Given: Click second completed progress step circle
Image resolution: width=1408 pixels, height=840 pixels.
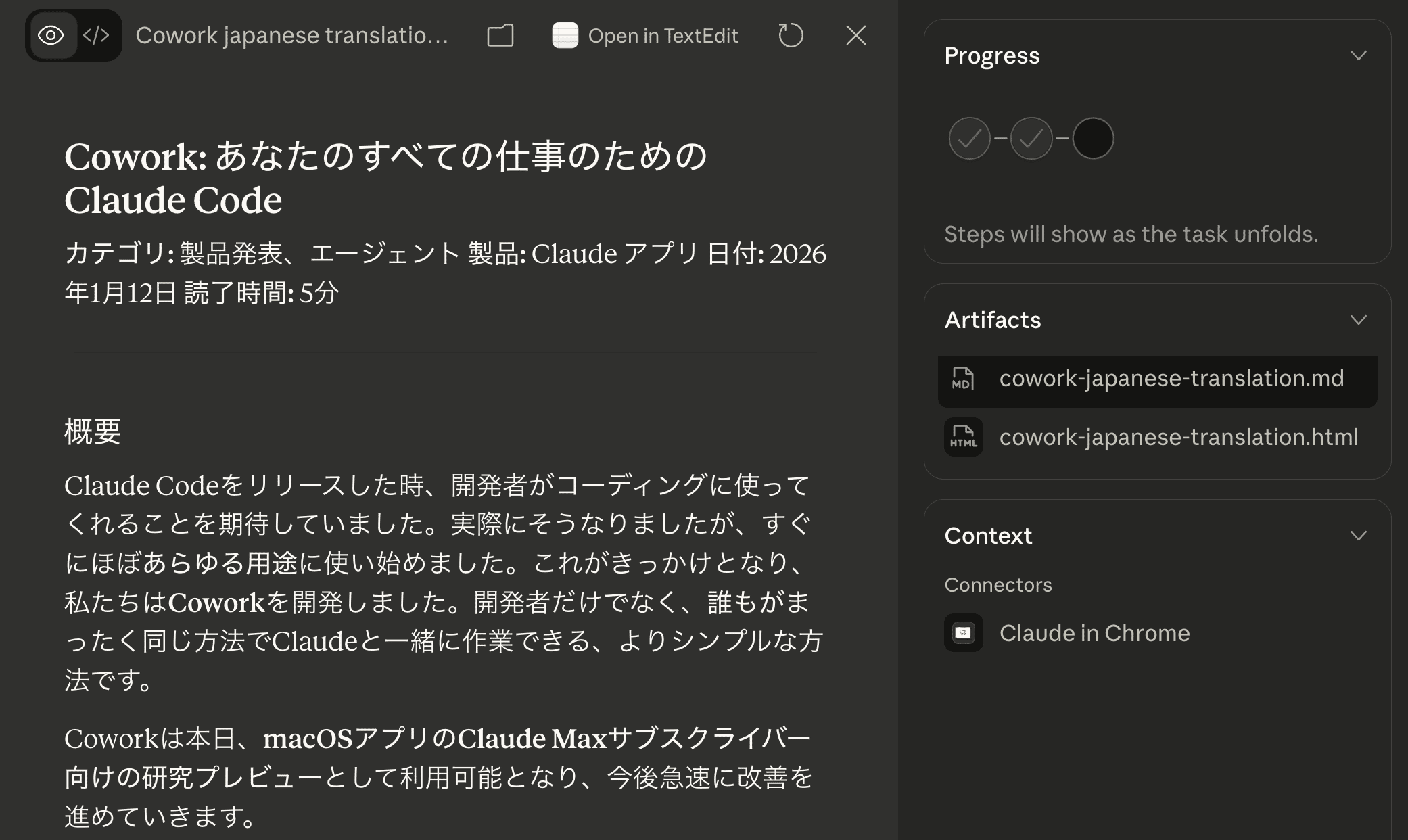Looking at the screenshot, I should click(1031, 139).
